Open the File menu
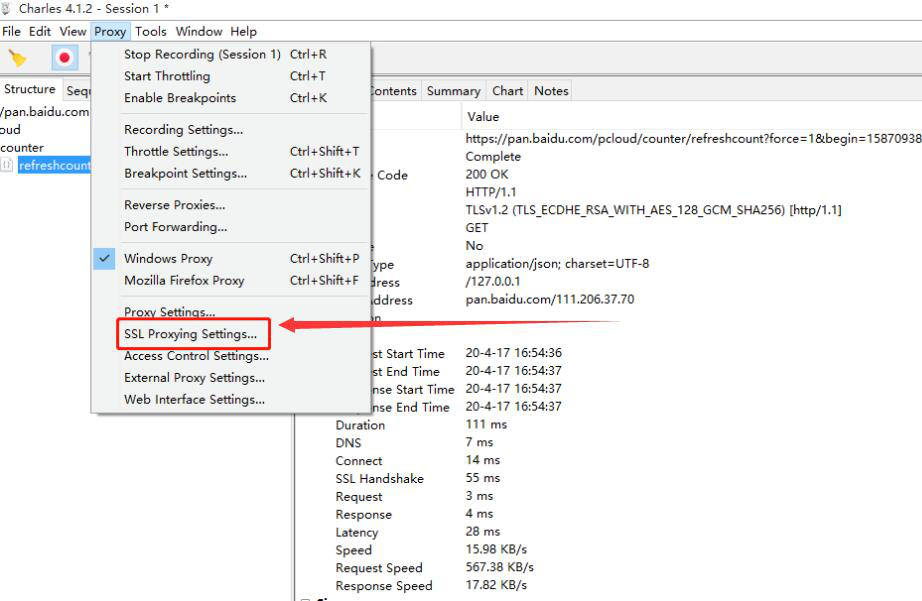Viewport: 922px width, 601px height. point(11,31)
